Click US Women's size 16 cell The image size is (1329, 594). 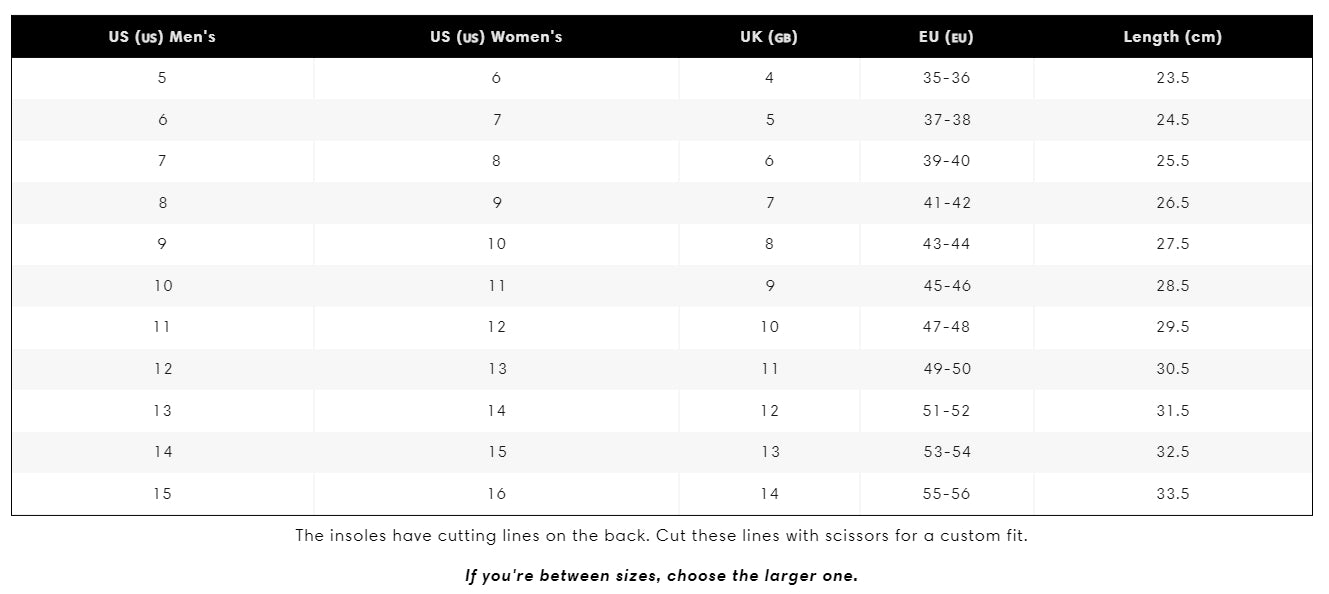(496, 494)
